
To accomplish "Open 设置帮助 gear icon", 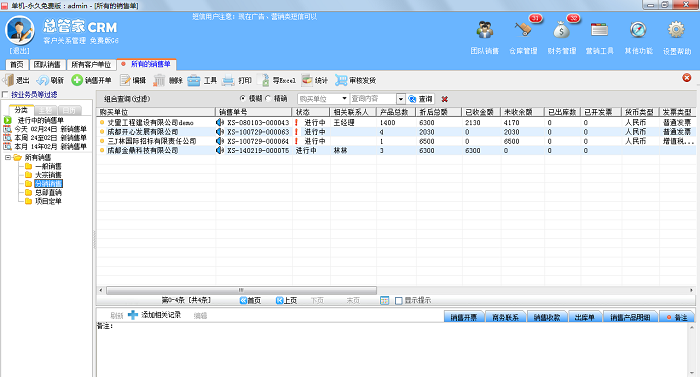I will click(676, 30).
